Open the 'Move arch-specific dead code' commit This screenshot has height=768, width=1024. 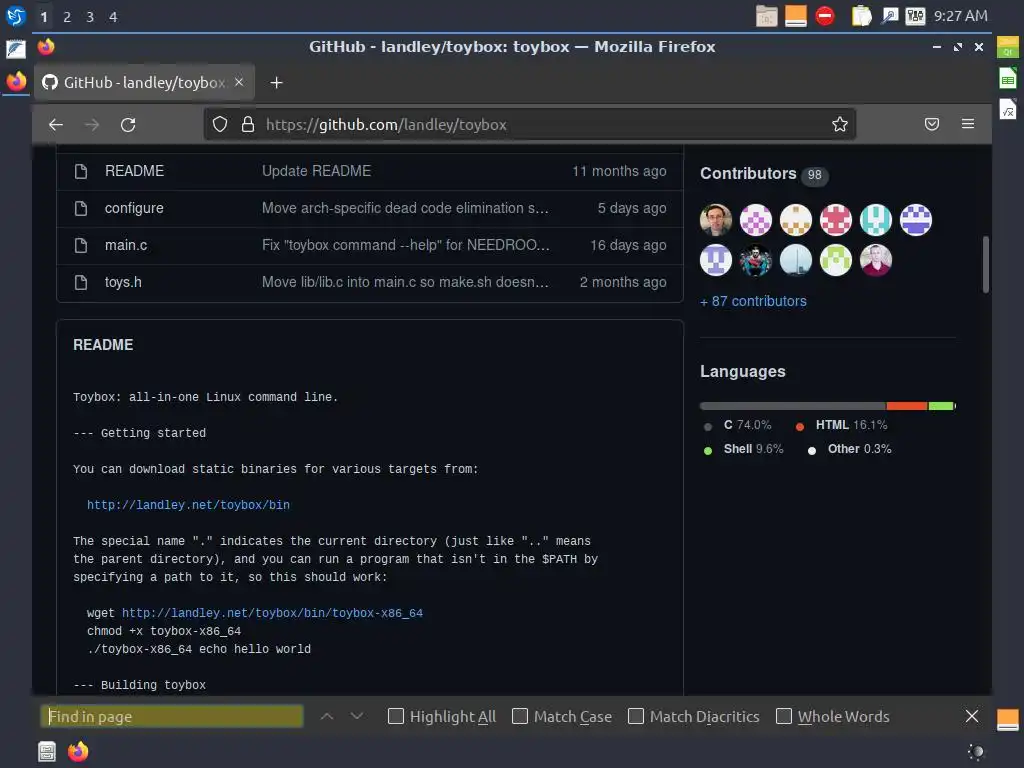click(x=405, y=208)
